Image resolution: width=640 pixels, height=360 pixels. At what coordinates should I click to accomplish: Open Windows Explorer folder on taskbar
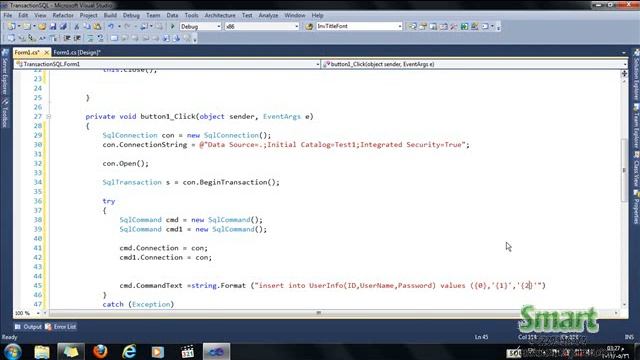click(x=42, y=351)
